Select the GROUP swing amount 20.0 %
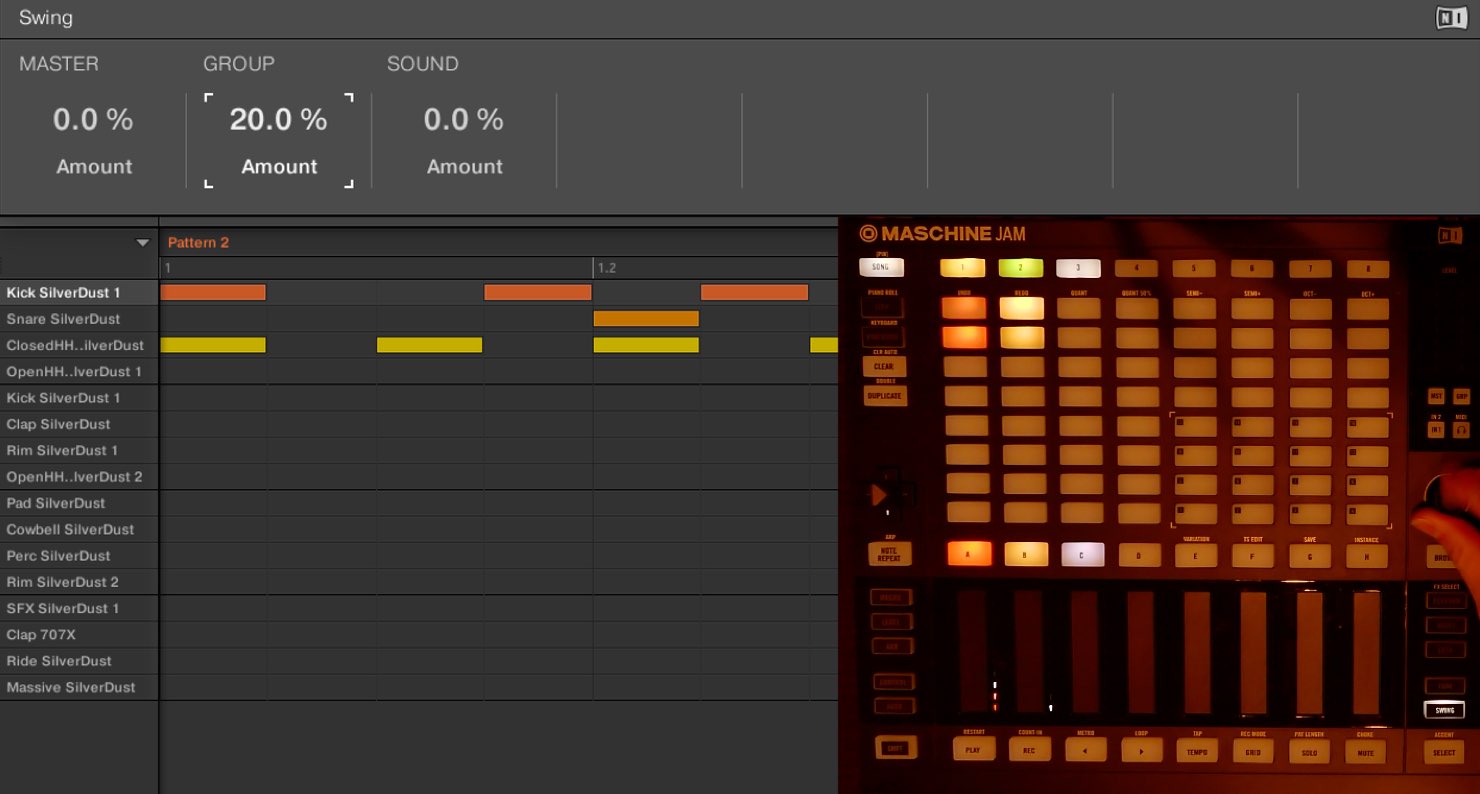 point(279,119)
